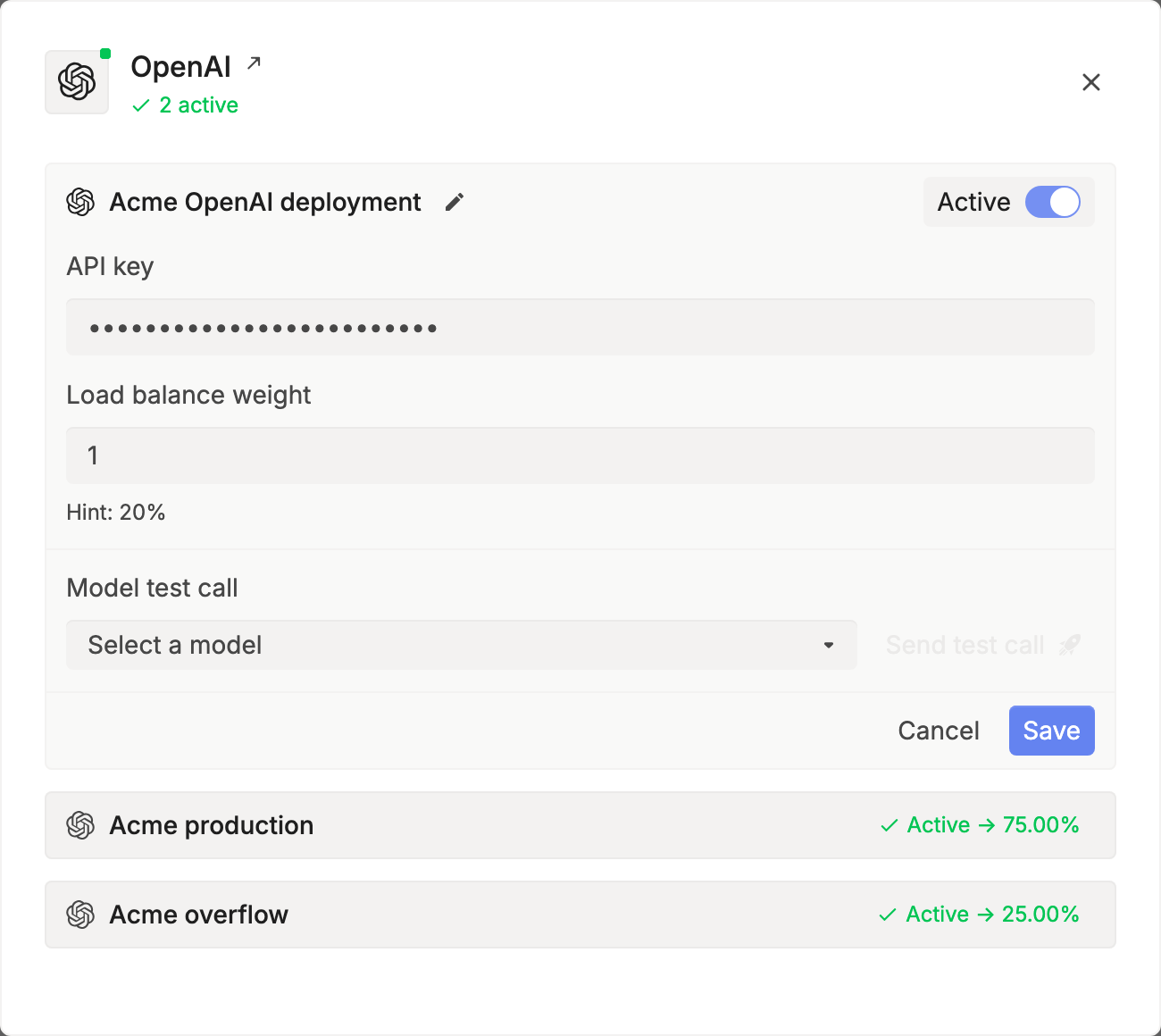
Task: Click the Active → 75.00% status
Action: [x=980, y=825]
